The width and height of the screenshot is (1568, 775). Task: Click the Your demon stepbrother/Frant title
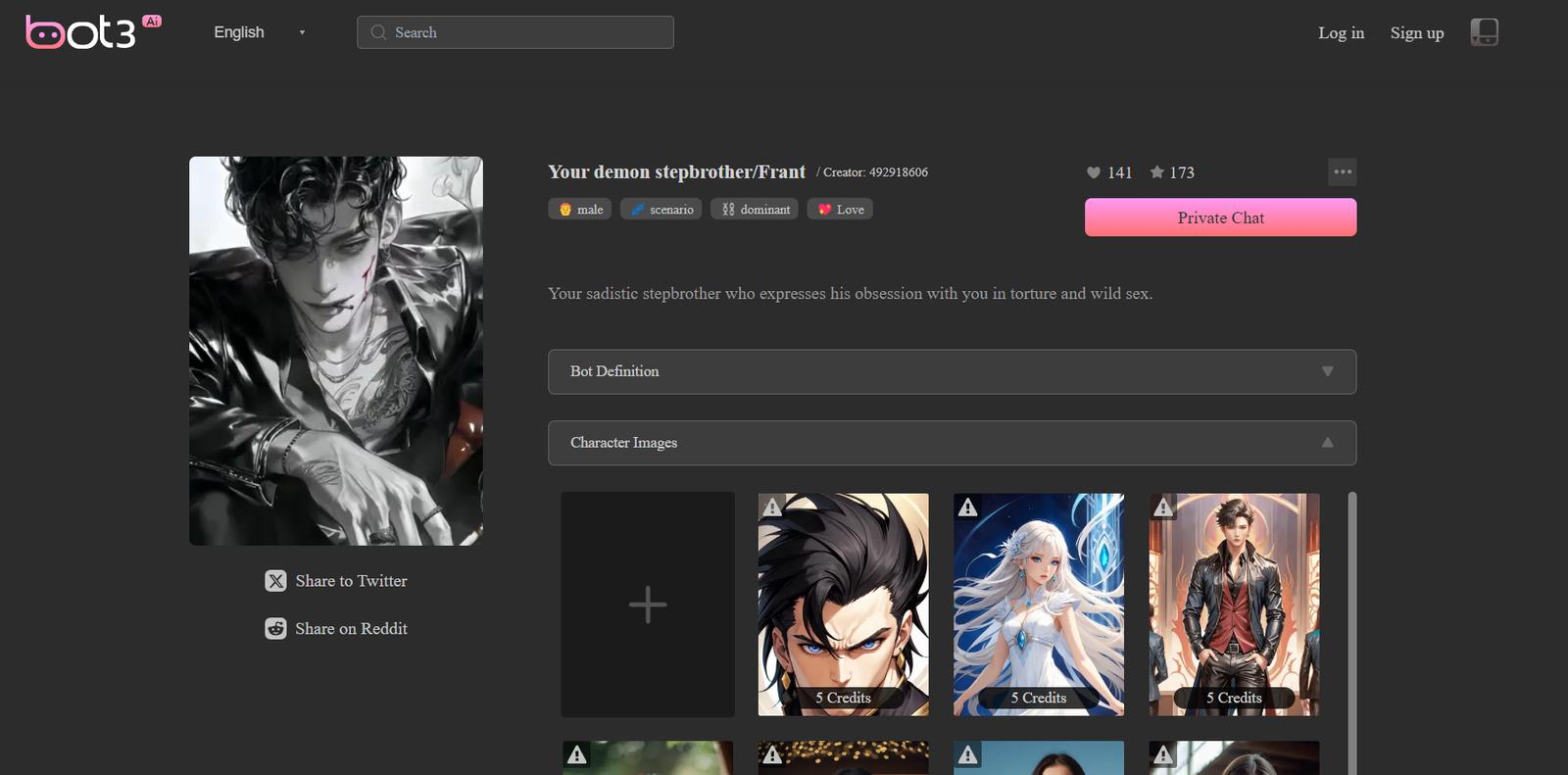click(x=676, y=172)
